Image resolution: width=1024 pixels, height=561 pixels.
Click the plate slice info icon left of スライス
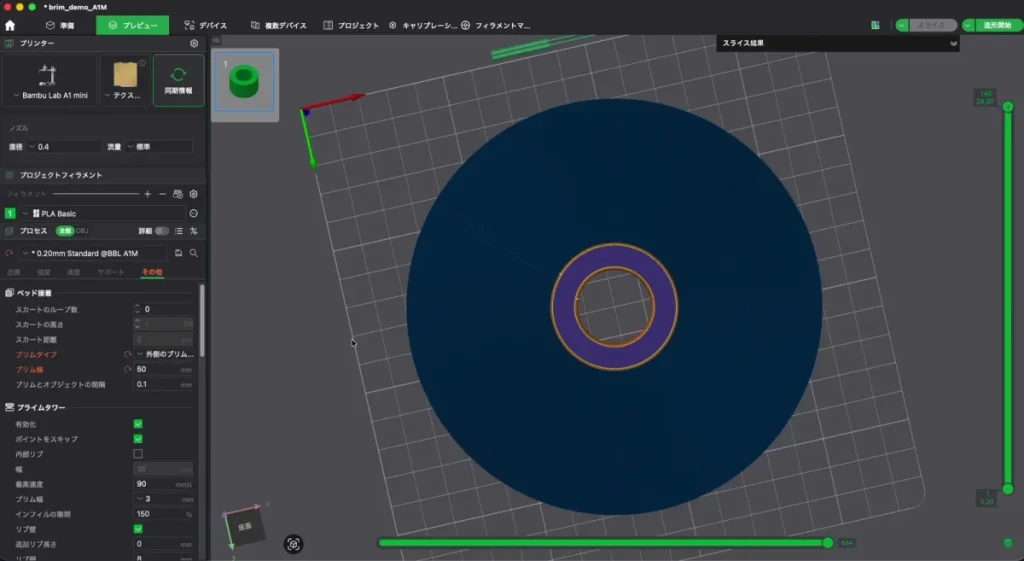(875, 25)
